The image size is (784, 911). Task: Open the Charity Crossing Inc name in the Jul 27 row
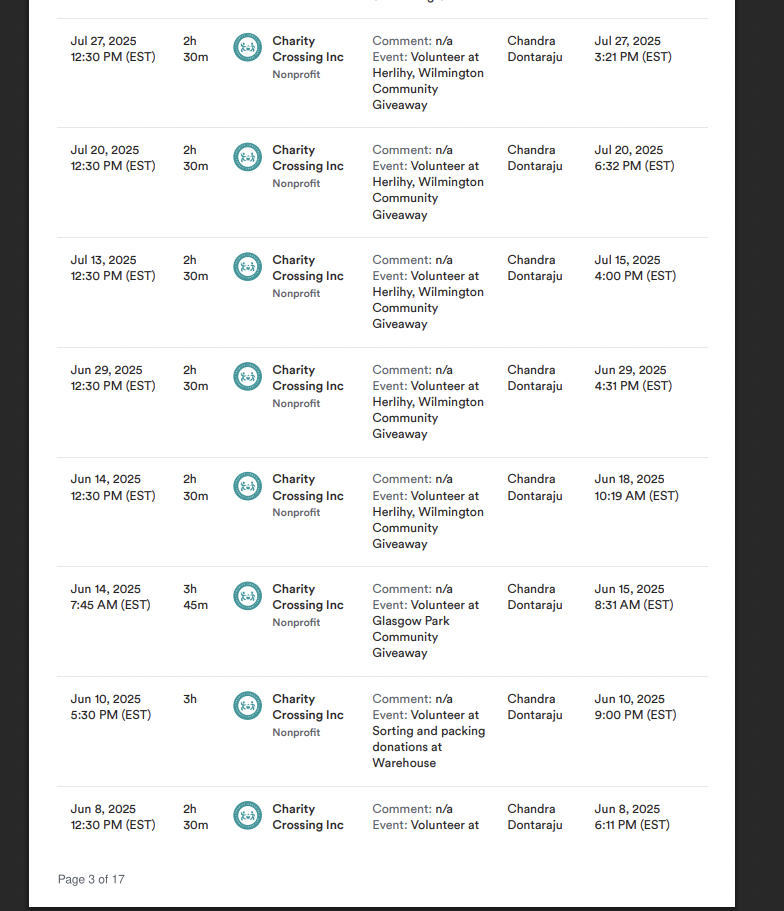[x=307, y=49]
